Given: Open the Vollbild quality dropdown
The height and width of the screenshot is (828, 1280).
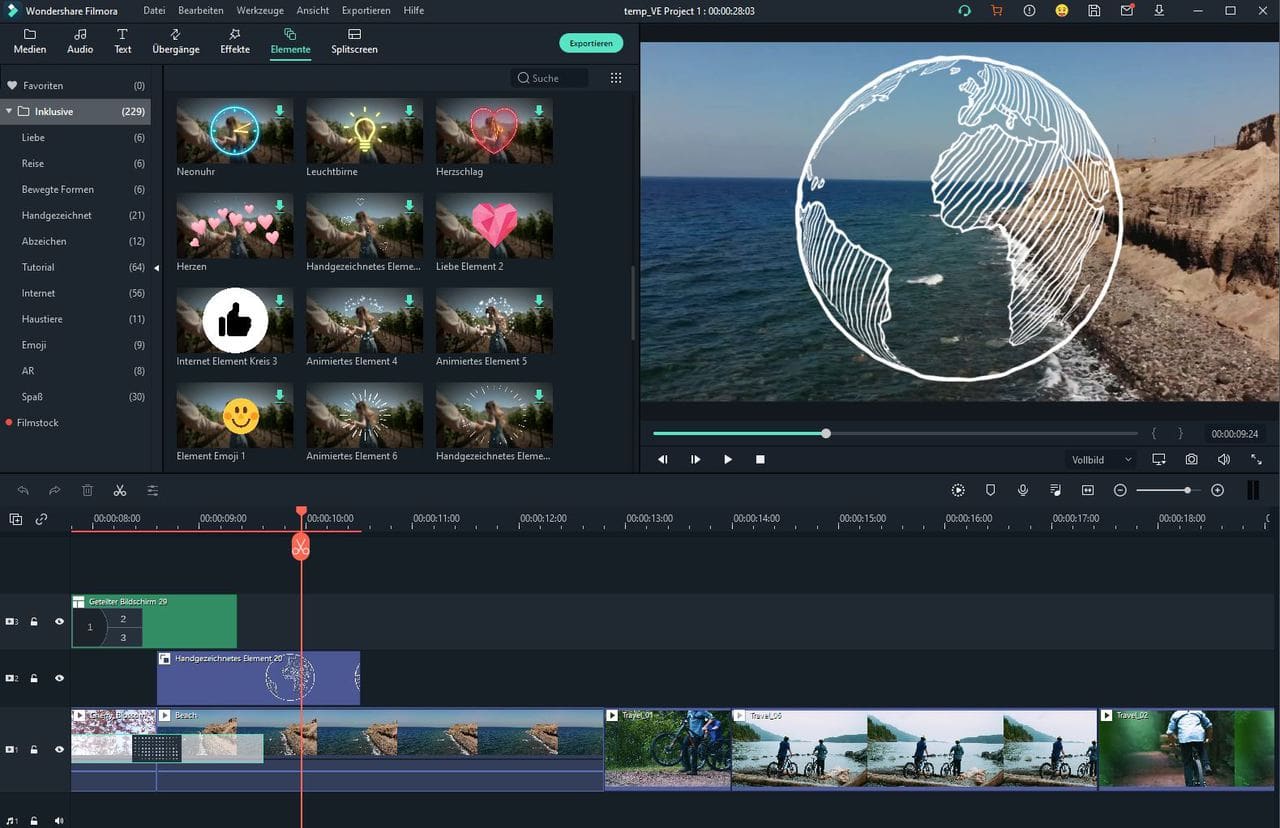Looking at the screenshot, I should (1102, 460).
